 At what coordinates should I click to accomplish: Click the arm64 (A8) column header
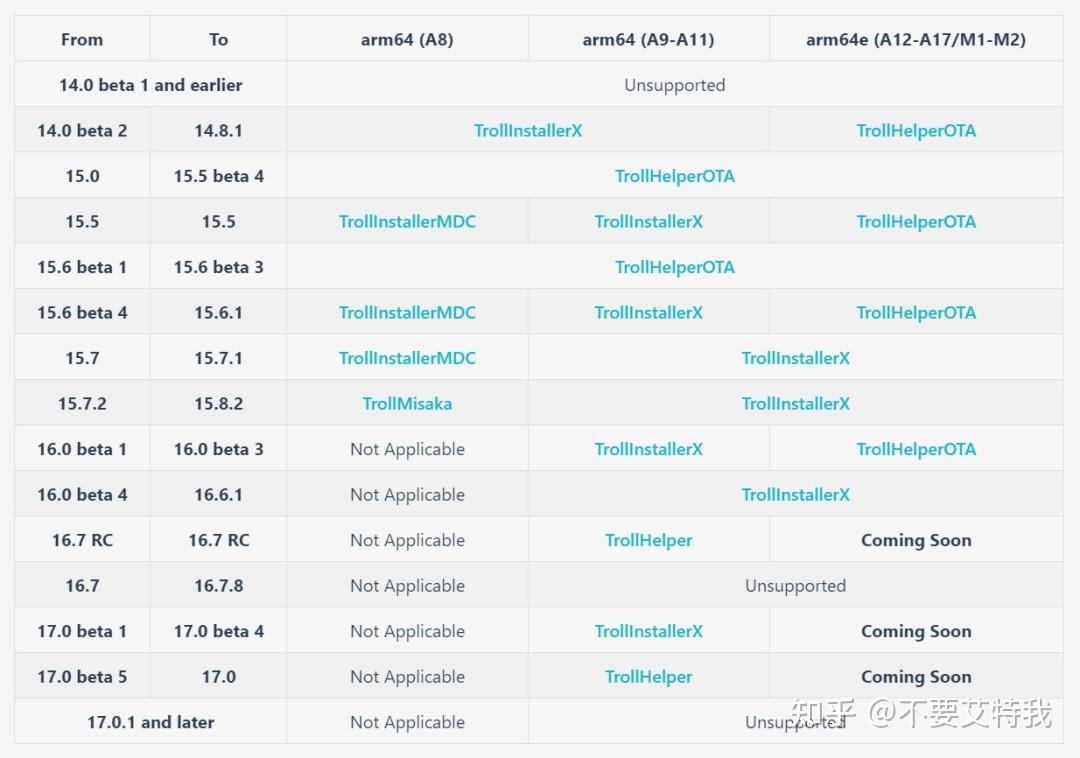[x=407, y=40]
